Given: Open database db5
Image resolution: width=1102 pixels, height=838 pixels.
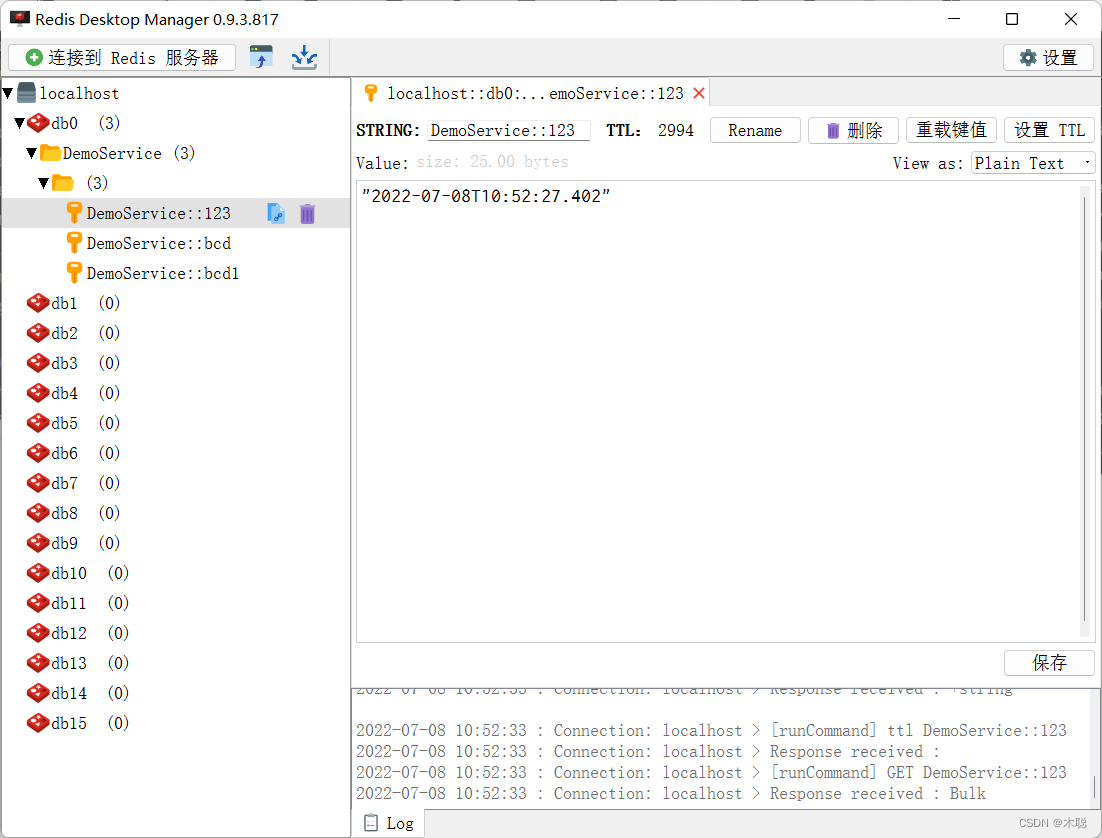Looking at the screenshot, I should (x=73, y=423).
